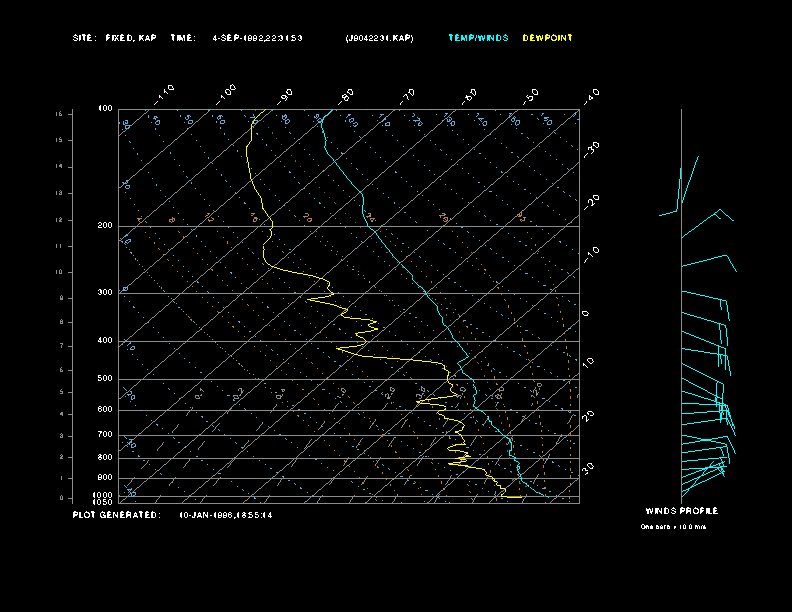The height and width of the screenshot is (612, 792).
Task: Click the 800 pressure level label
Action: click(105, 457)
